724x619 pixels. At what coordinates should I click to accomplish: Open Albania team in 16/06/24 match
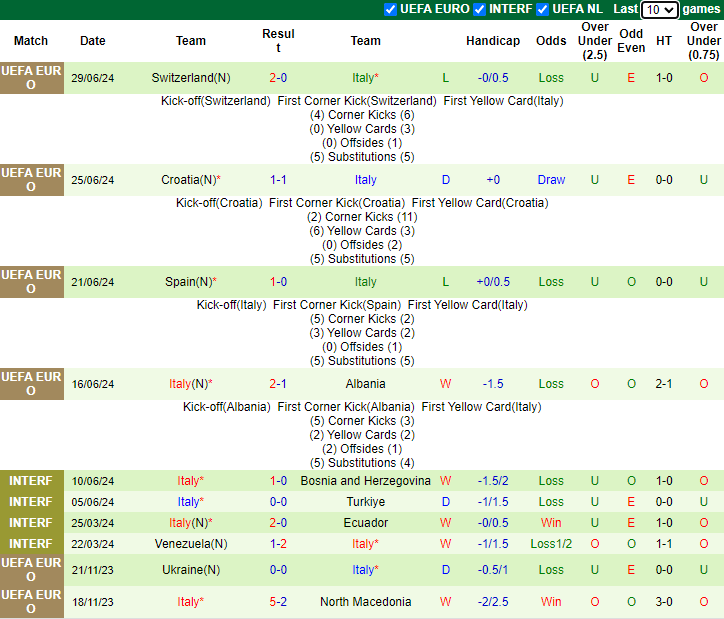coord(365,384)
